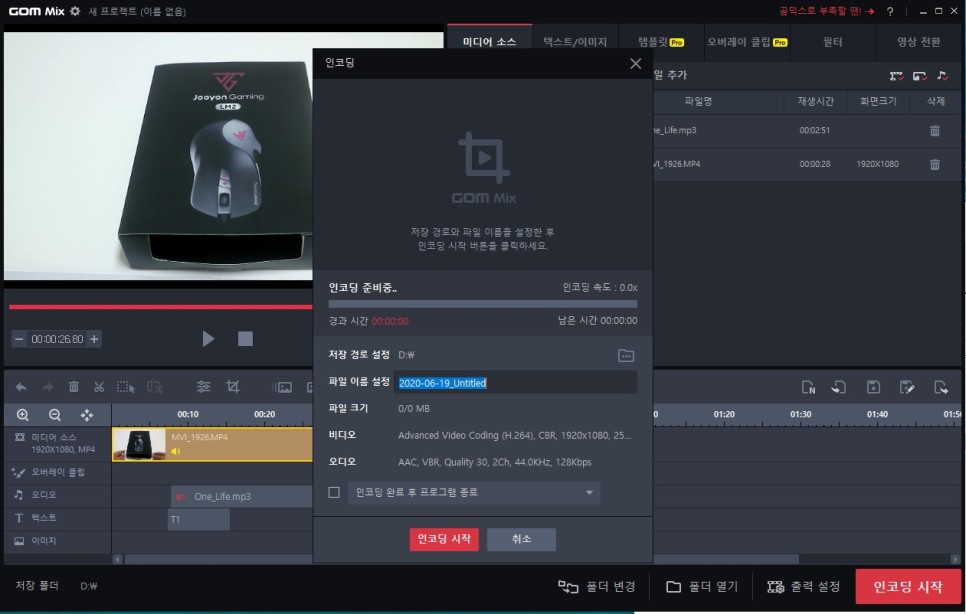966x614 pixels.
Task: Start encoding with dialog 인코딩 시작 button
Action: (x=444, y=539)
